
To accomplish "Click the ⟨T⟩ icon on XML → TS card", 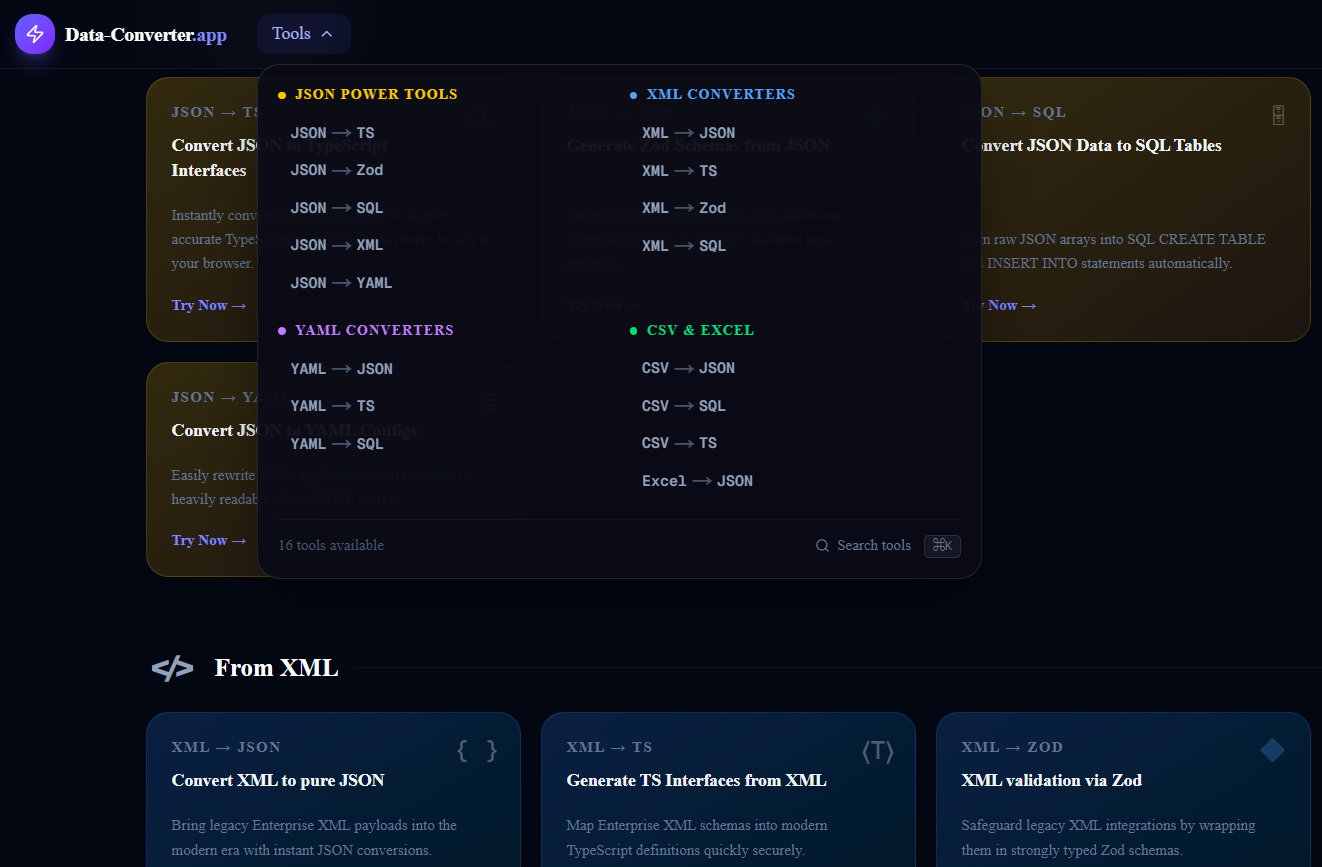I will [877, 751].
